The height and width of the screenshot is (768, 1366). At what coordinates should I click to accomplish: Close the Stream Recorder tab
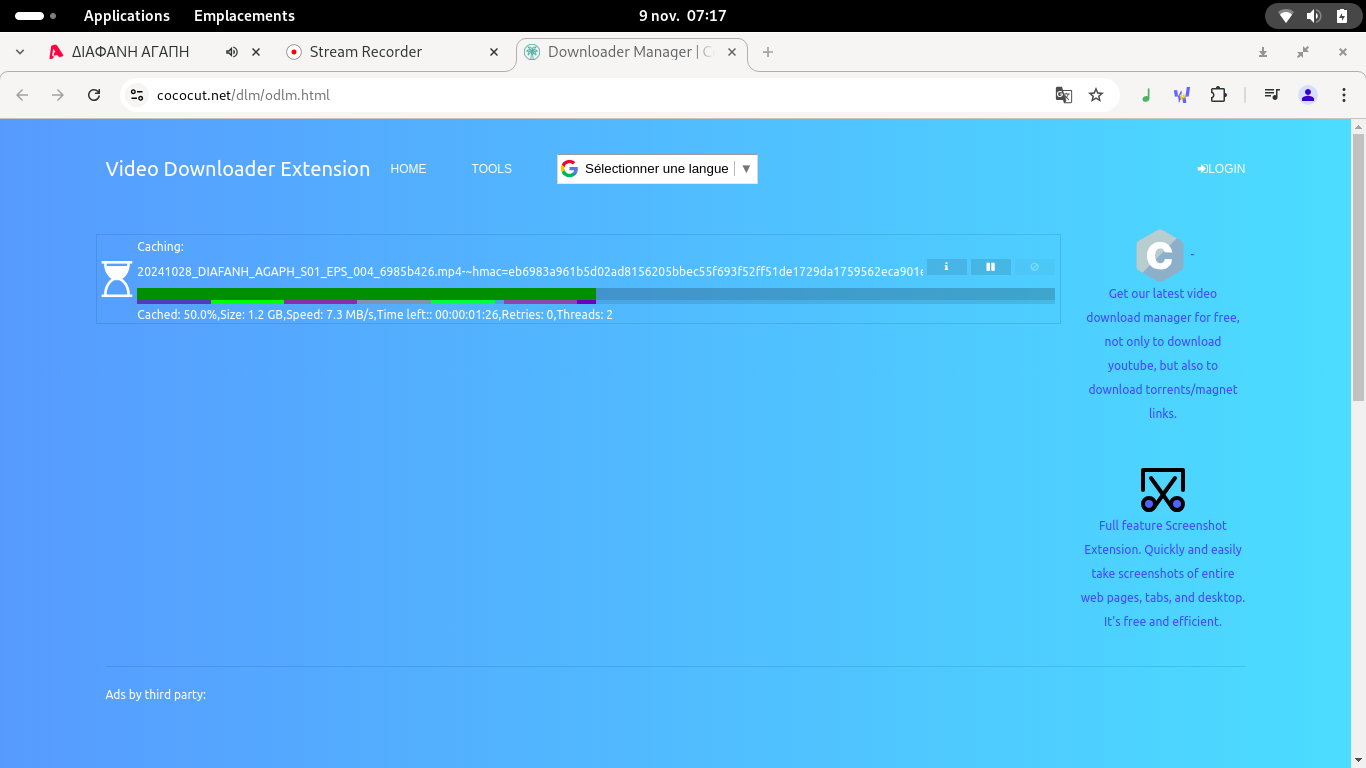[x=494, y=52]
